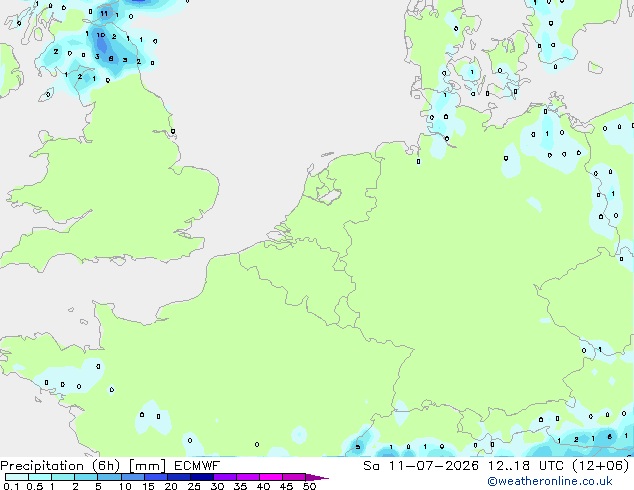Click the "(12+06)" forecast offset text
The width and height of the screenshot is (634, 490).
601,466
